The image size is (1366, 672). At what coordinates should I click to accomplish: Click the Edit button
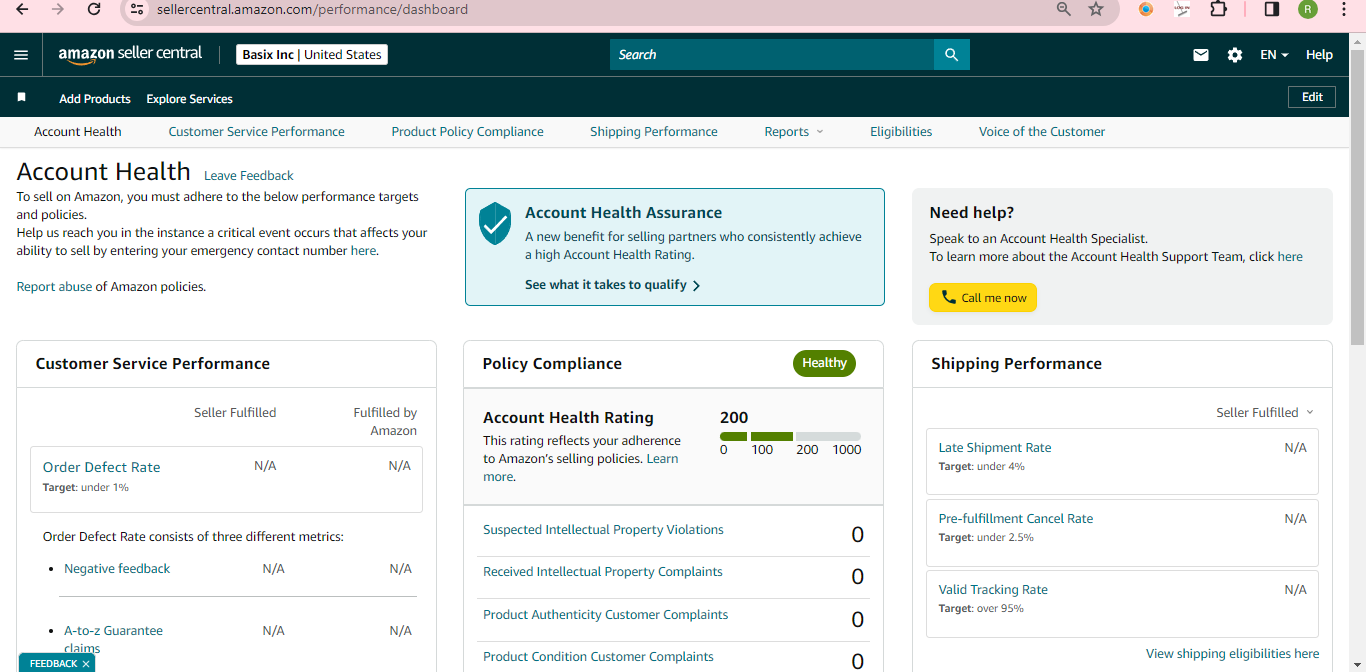[1312, 97]
